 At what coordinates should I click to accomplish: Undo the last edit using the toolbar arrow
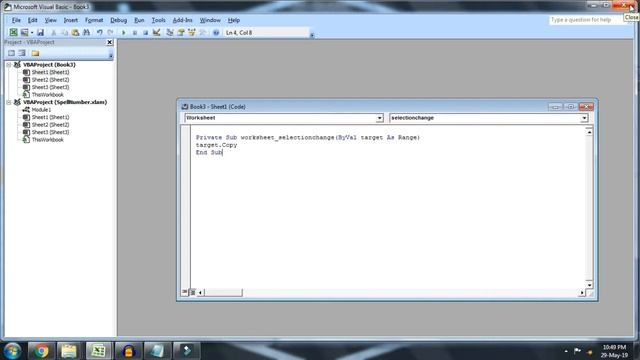[99, 32]
